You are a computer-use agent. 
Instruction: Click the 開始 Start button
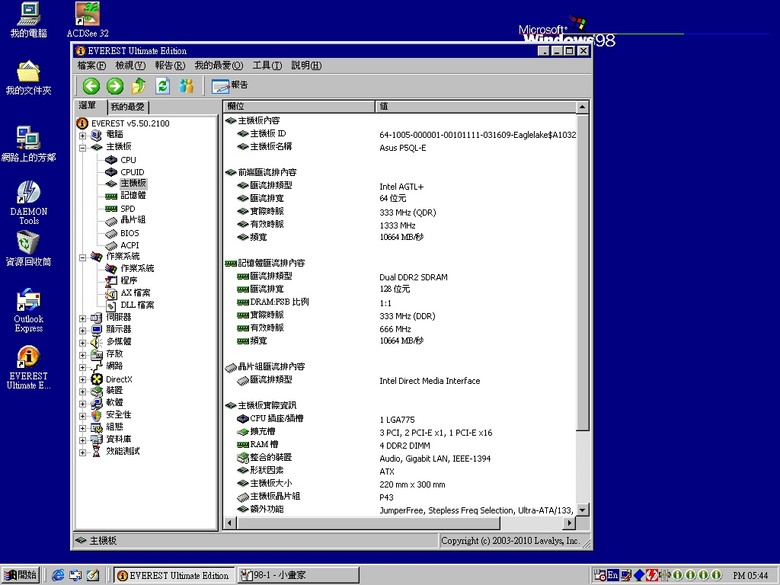[x=21, y=575]
